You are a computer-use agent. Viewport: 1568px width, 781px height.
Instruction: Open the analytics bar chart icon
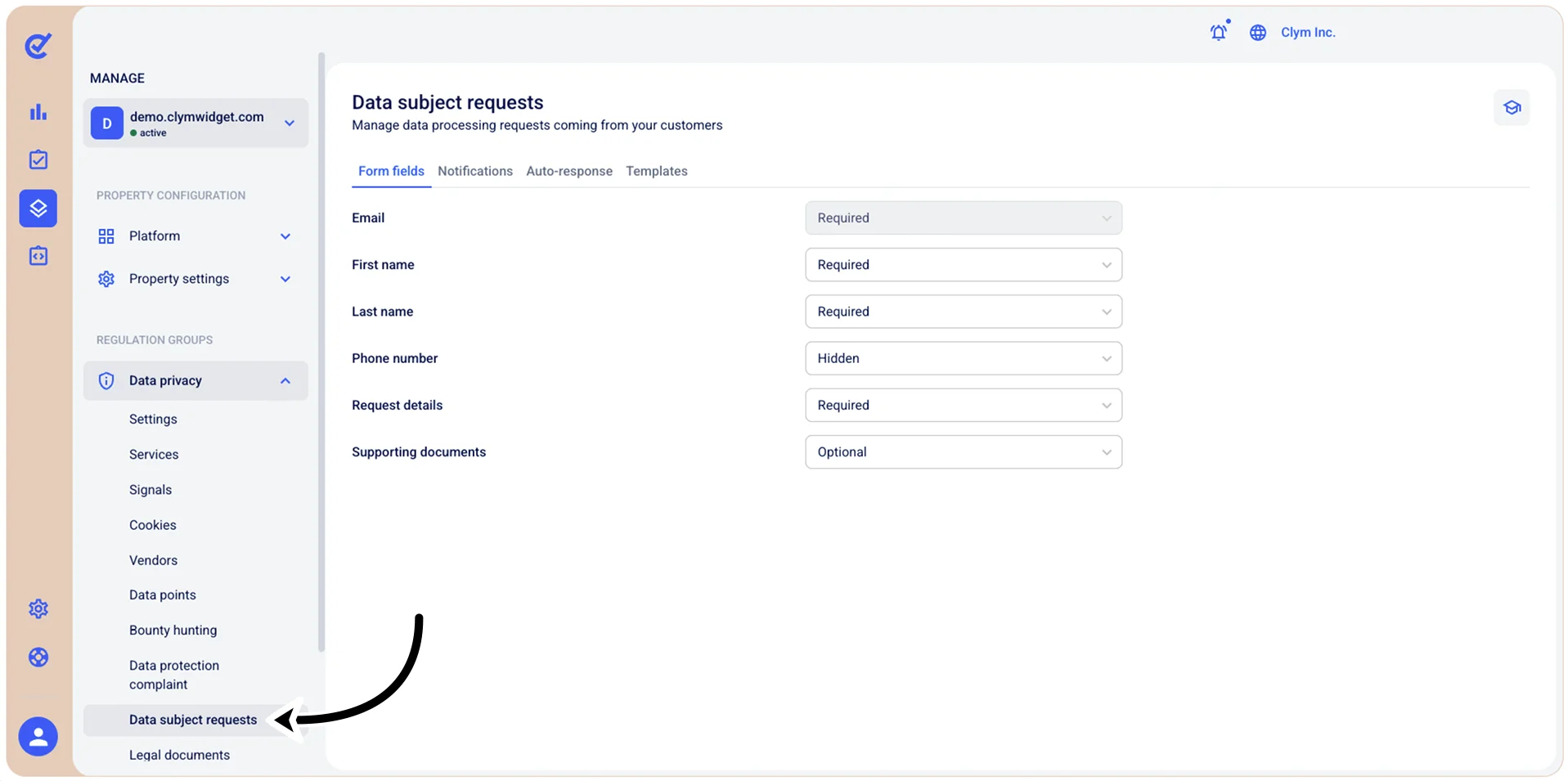click(38, 112)
